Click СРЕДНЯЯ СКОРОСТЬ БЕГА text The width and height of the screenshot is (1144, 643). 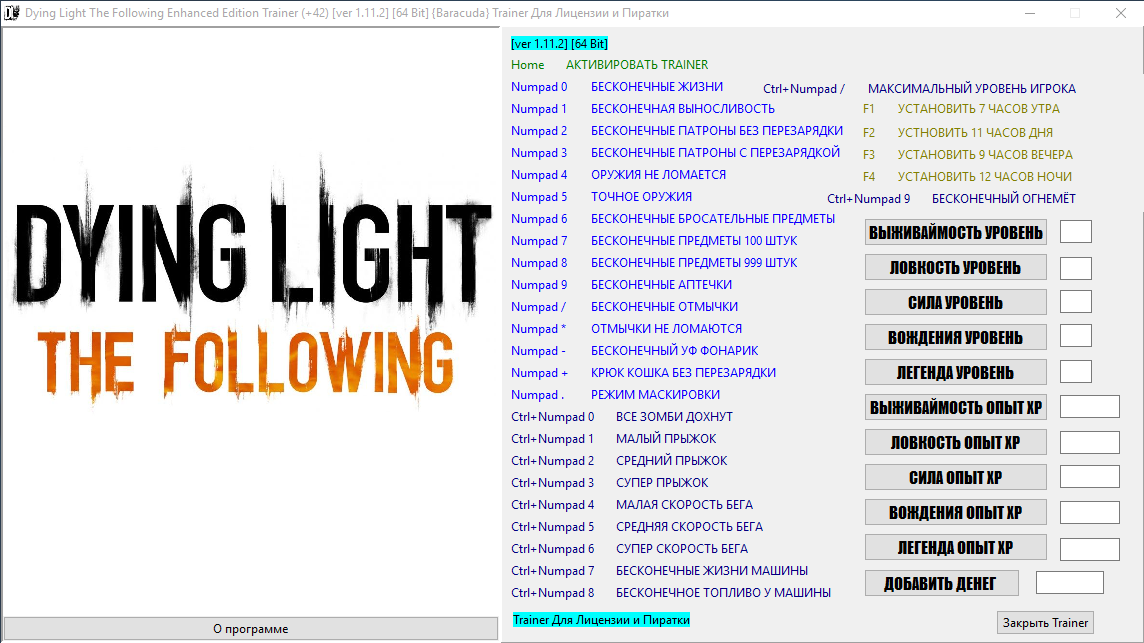pyautogui.click(x=689, y=526)
